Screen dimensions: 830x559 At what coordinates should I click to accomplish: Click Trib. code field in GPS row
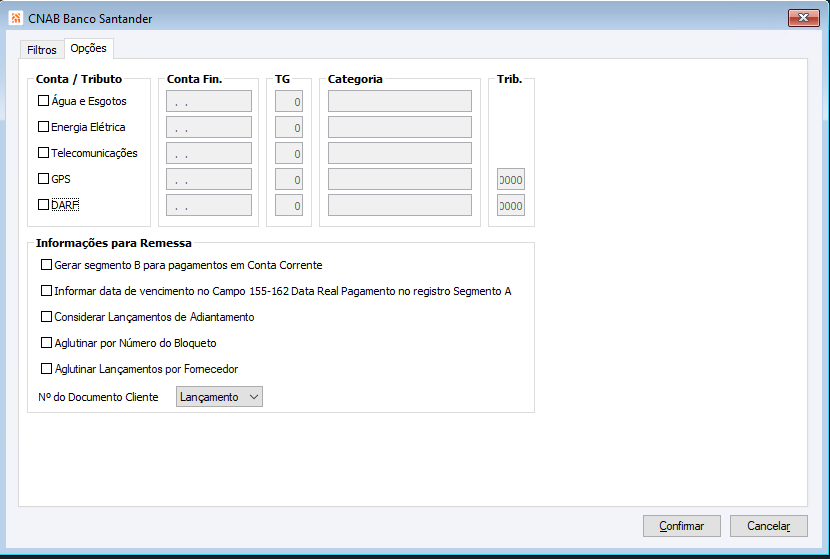[x=511, y=179]
